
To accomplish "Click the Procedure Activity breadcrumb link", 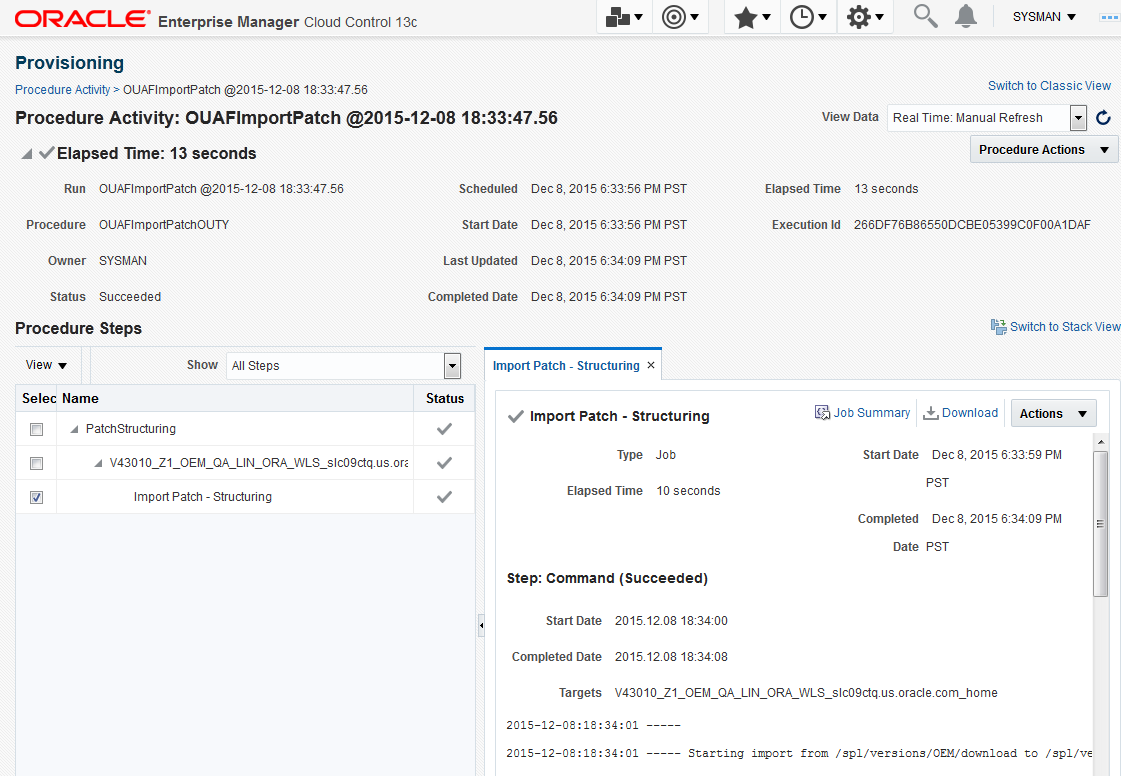I will 62,89.
